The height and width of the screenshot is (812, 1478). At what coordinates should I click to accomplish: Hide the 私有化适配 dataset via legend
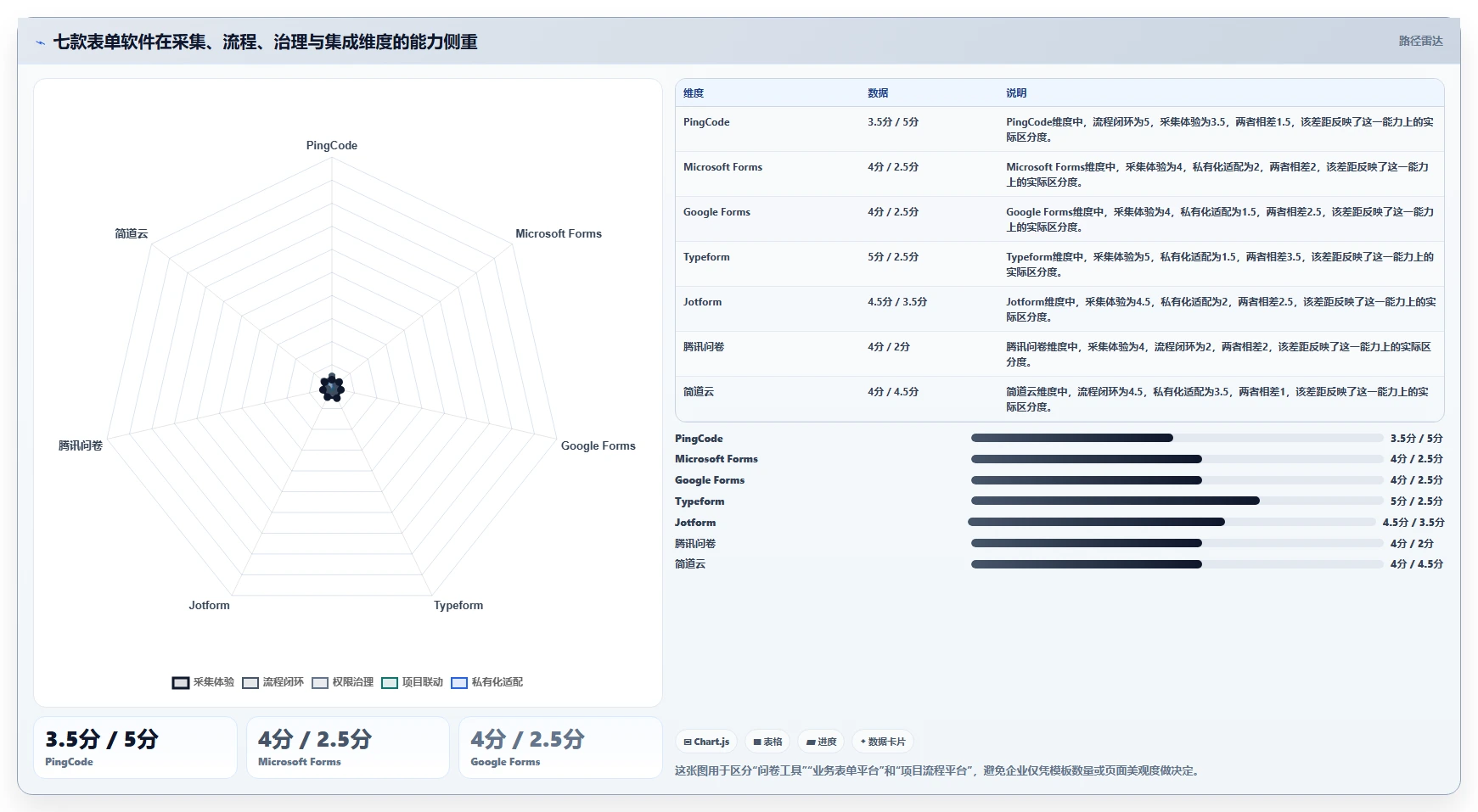click(x=459, y=683)
